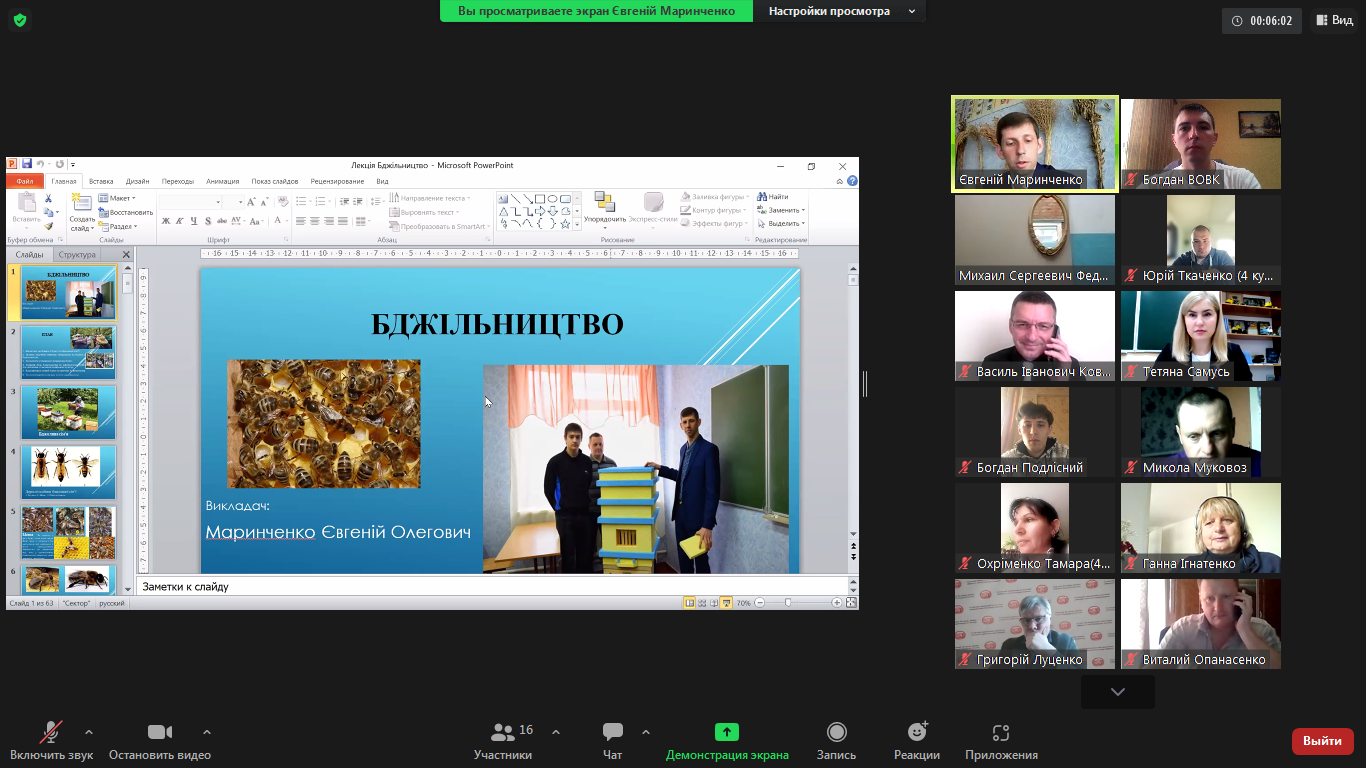Image resolution: width=1366 pixels, height=768 pixels.
Task: Click the green encryption shield icon
Action: (20, 20)
